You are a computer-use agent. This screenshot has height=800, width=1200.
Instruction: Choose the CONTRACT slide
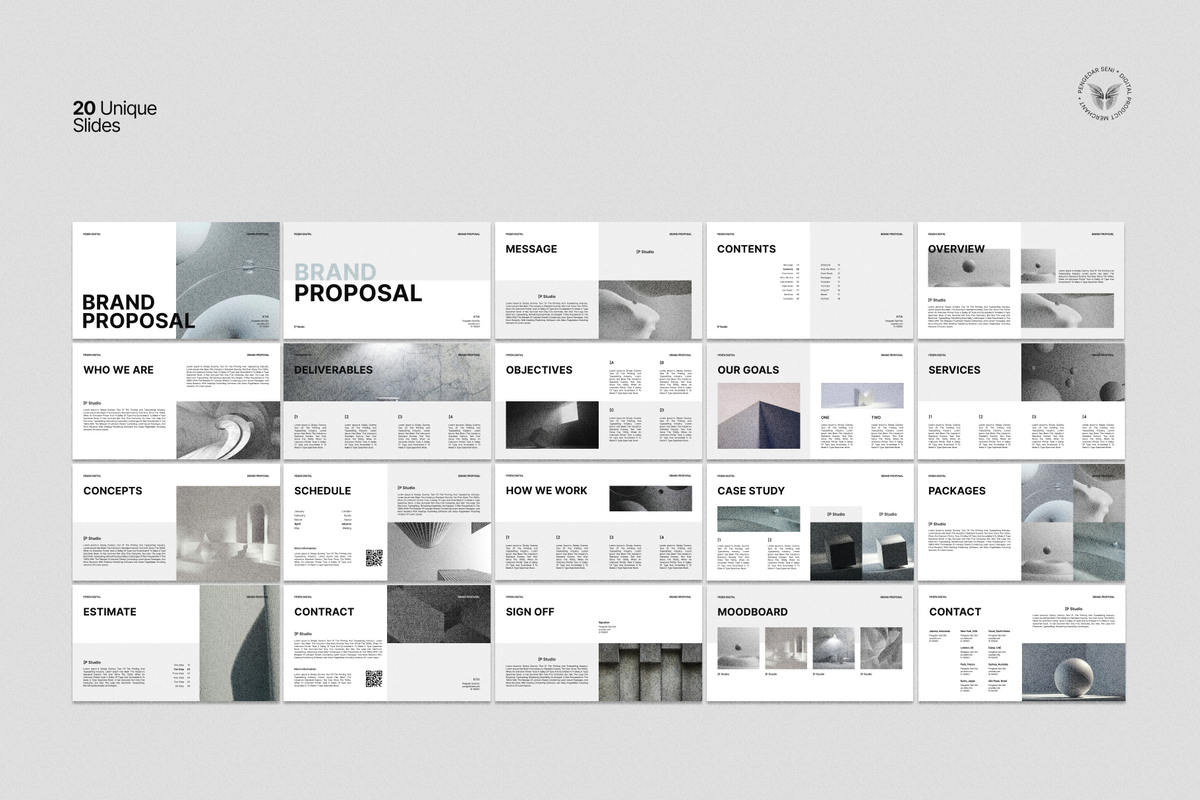point(388,644)
